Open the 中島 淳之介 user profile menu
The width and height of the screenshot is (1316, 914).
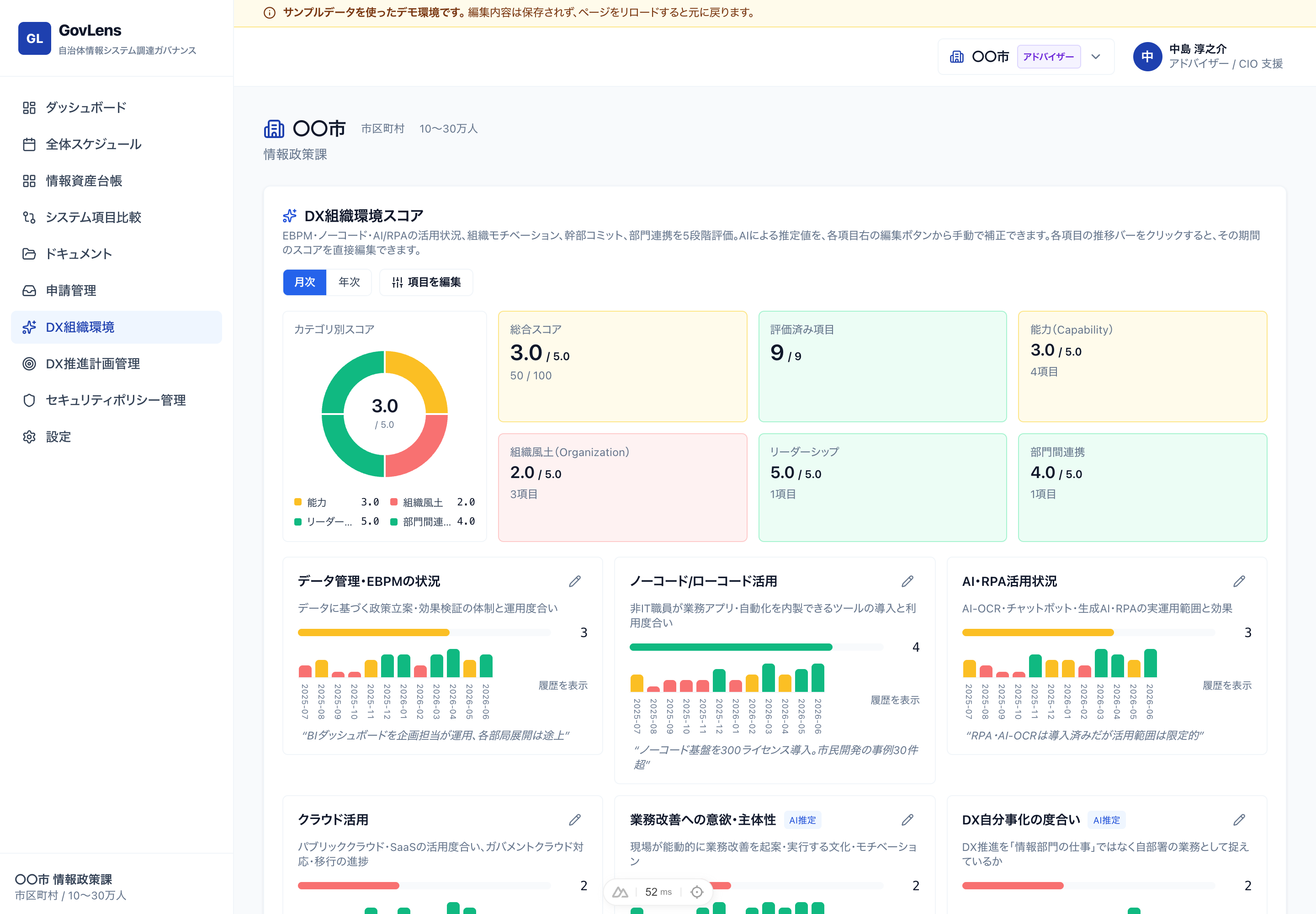click(1208, 57)
